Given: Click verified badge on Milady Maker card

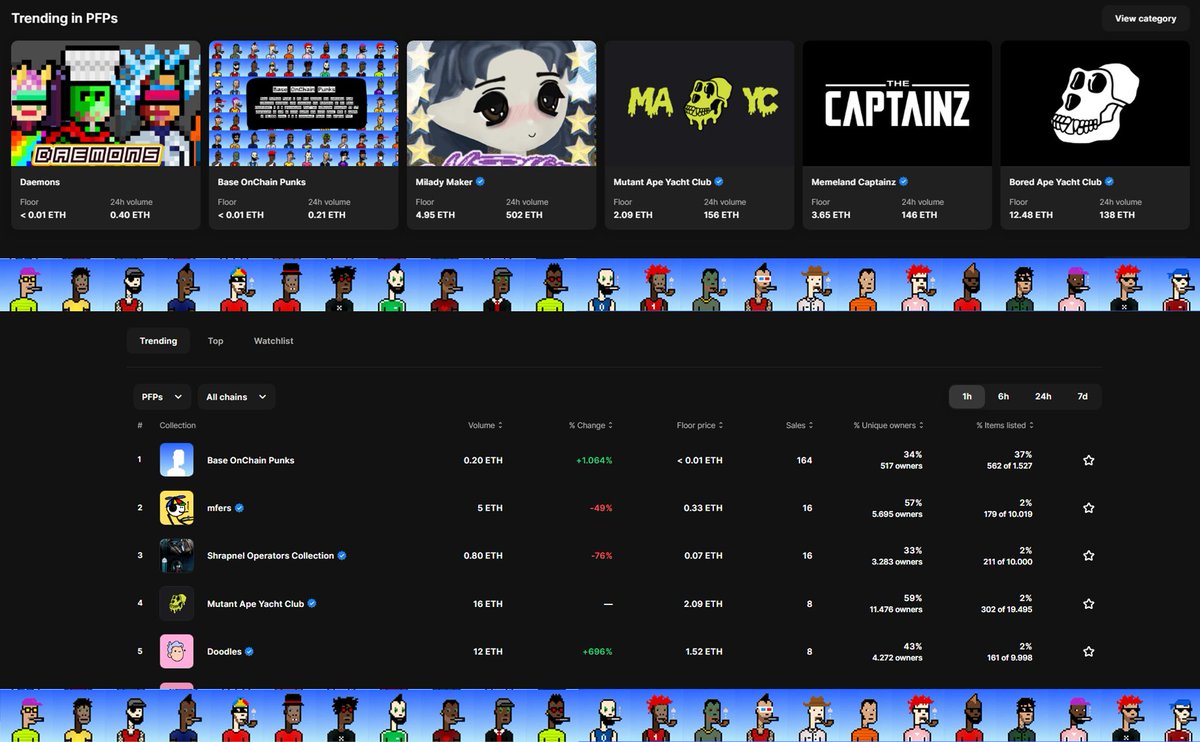Looking at the screenshot, I should (481, 182).
